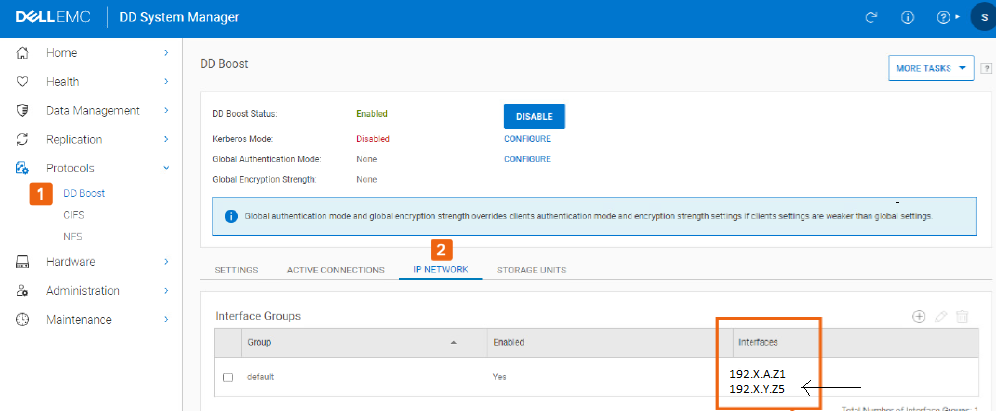
Task: Click Configure link for Kerberos Mode
Action: [527, 139]
